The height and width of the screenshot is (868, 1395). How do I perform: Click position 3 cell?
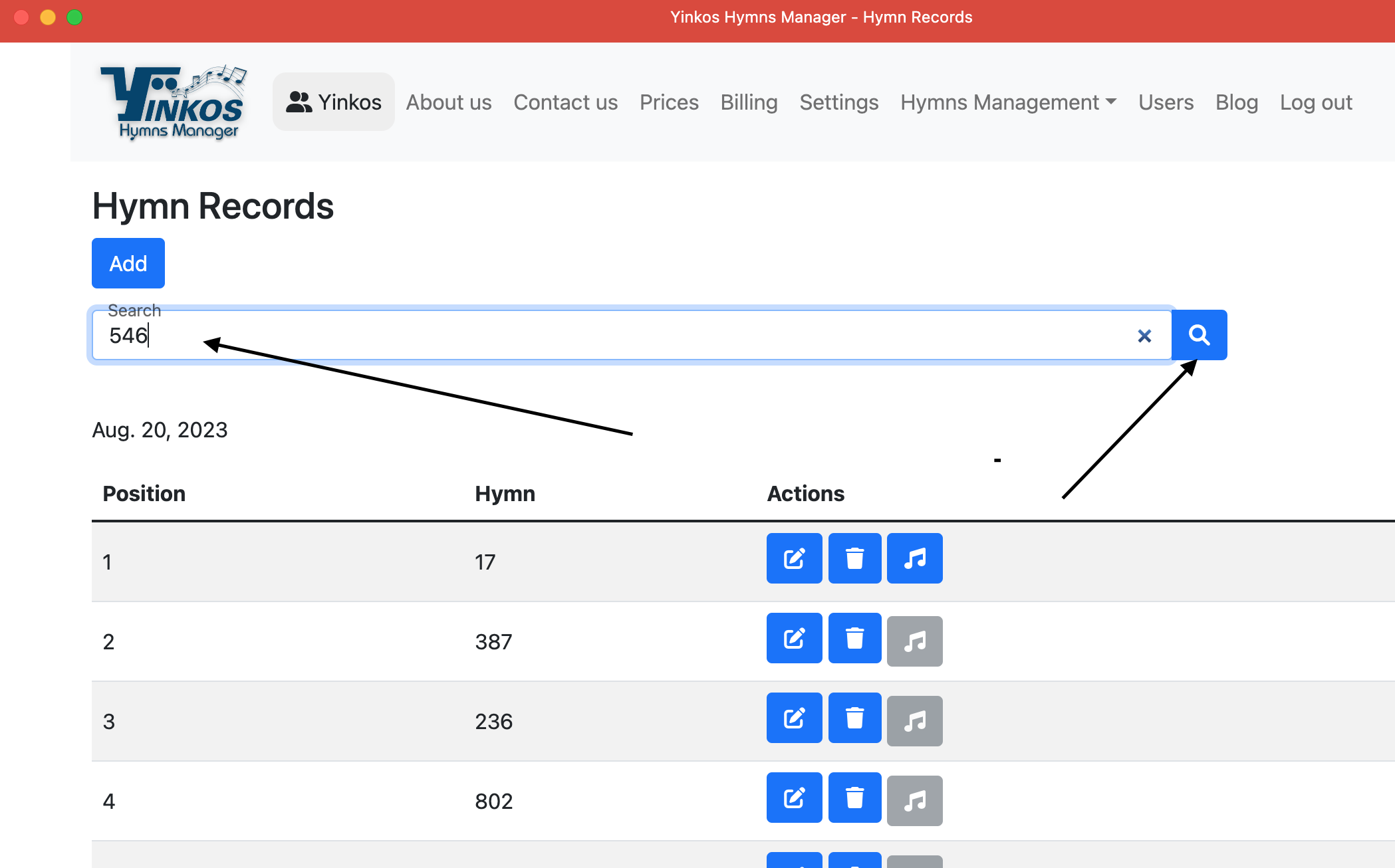(108, 722)
